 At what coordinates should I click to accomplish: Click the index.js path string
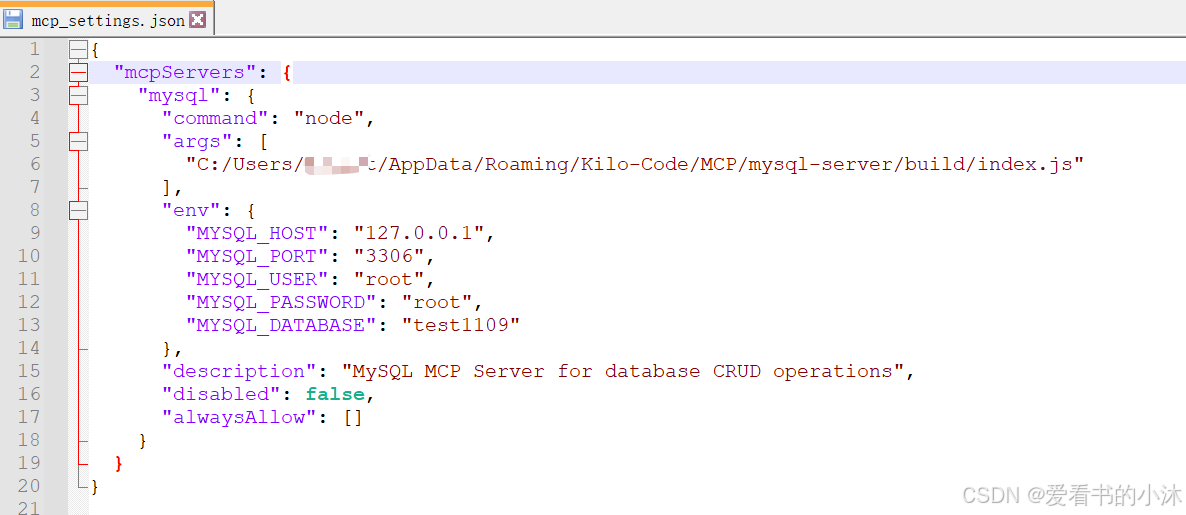click(x=635, y=164)
